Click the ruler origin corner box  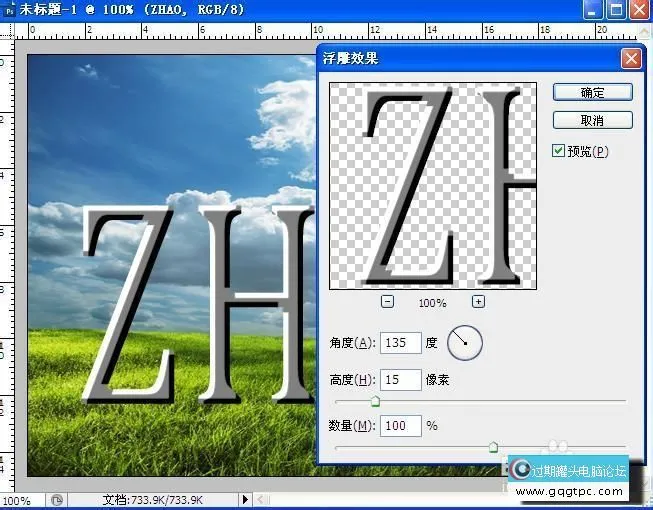click(7, 31)
